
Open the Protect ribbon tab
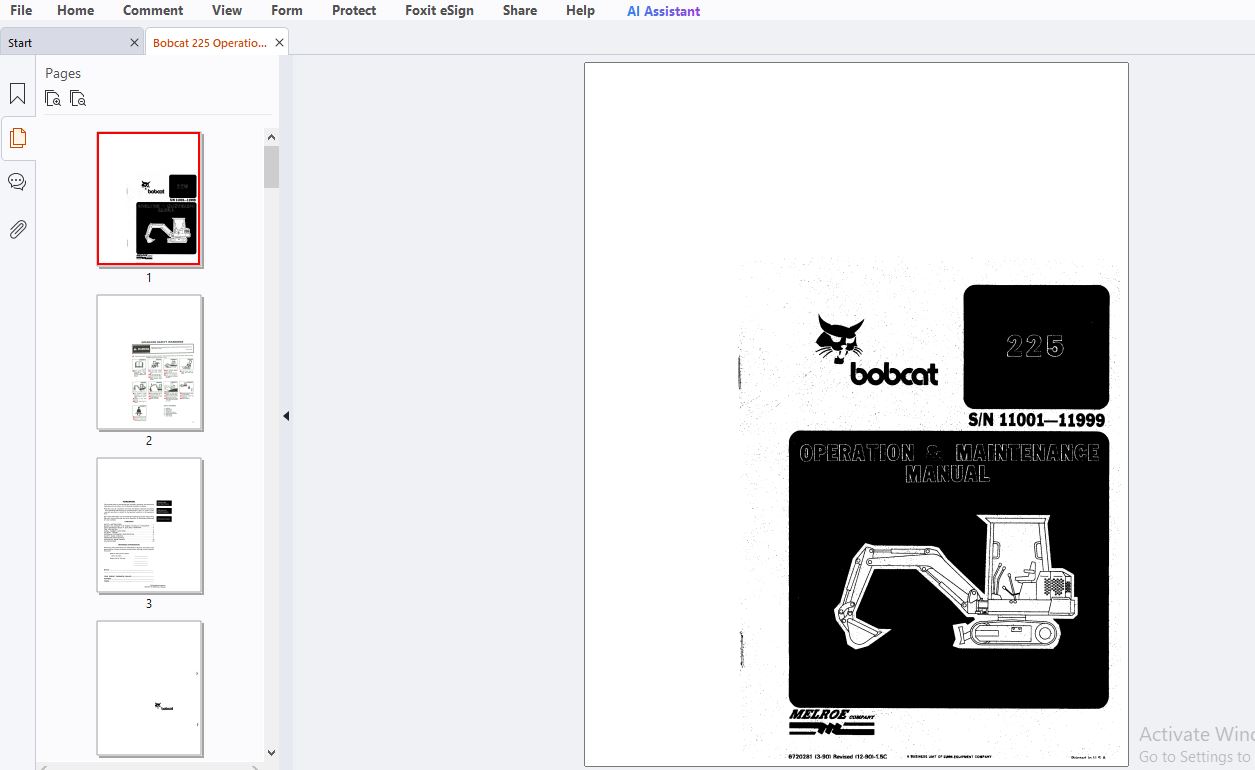point(354,10)
